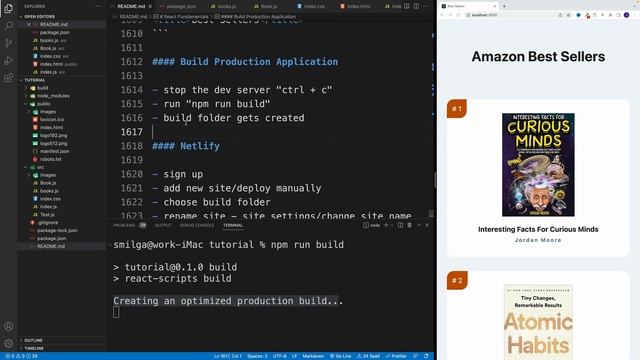Open Source Control view in activity bar
640x360 pixels.
(8, 43)
